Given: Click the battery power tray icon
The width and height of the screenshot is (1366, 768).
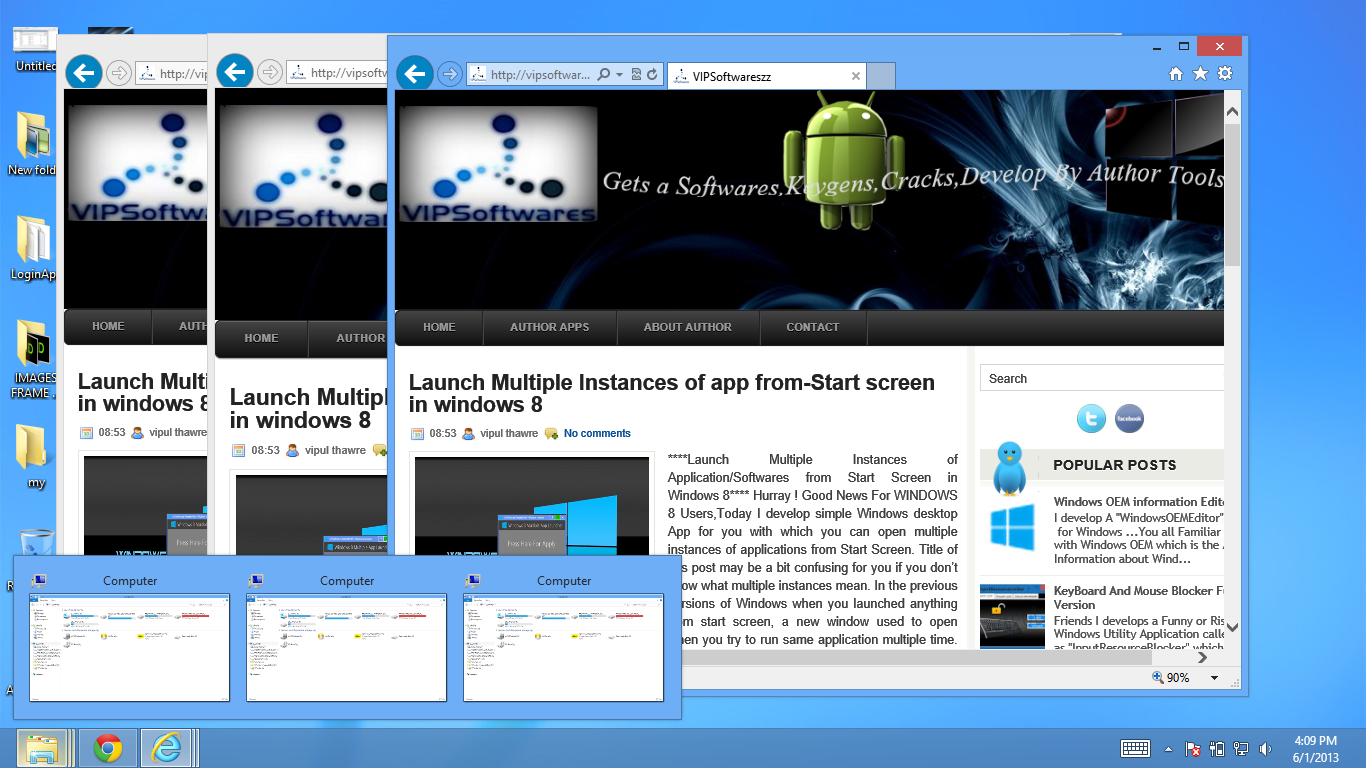Looking at the screenshot, I should coord(1217,749).
